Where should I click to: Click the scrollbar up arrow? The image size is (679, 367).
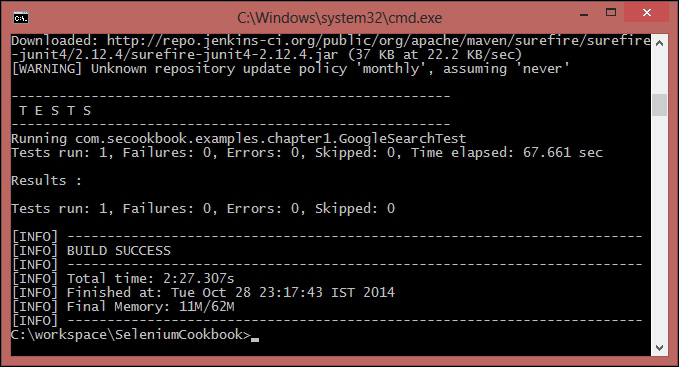point(660,43)
